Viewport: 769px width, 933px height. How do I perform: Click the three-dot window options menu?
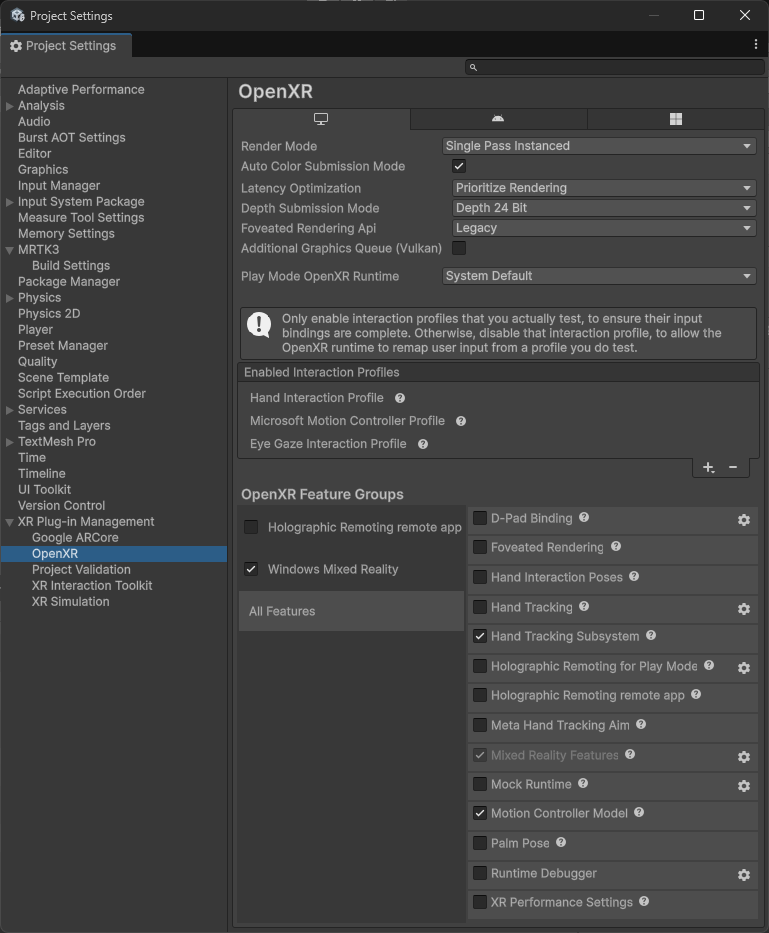click(x=755, y=45)
